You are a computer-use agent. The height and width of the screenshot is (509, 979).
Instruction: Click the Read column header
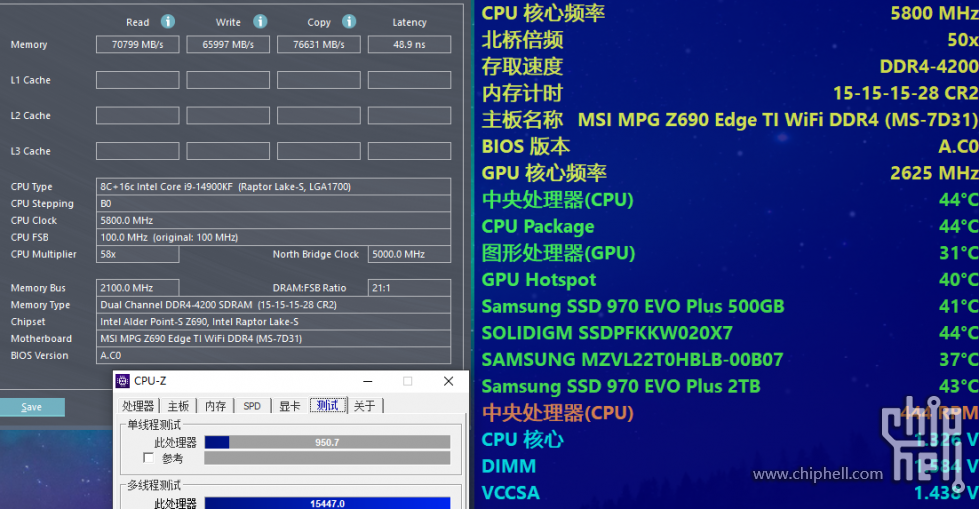point(137,22)
